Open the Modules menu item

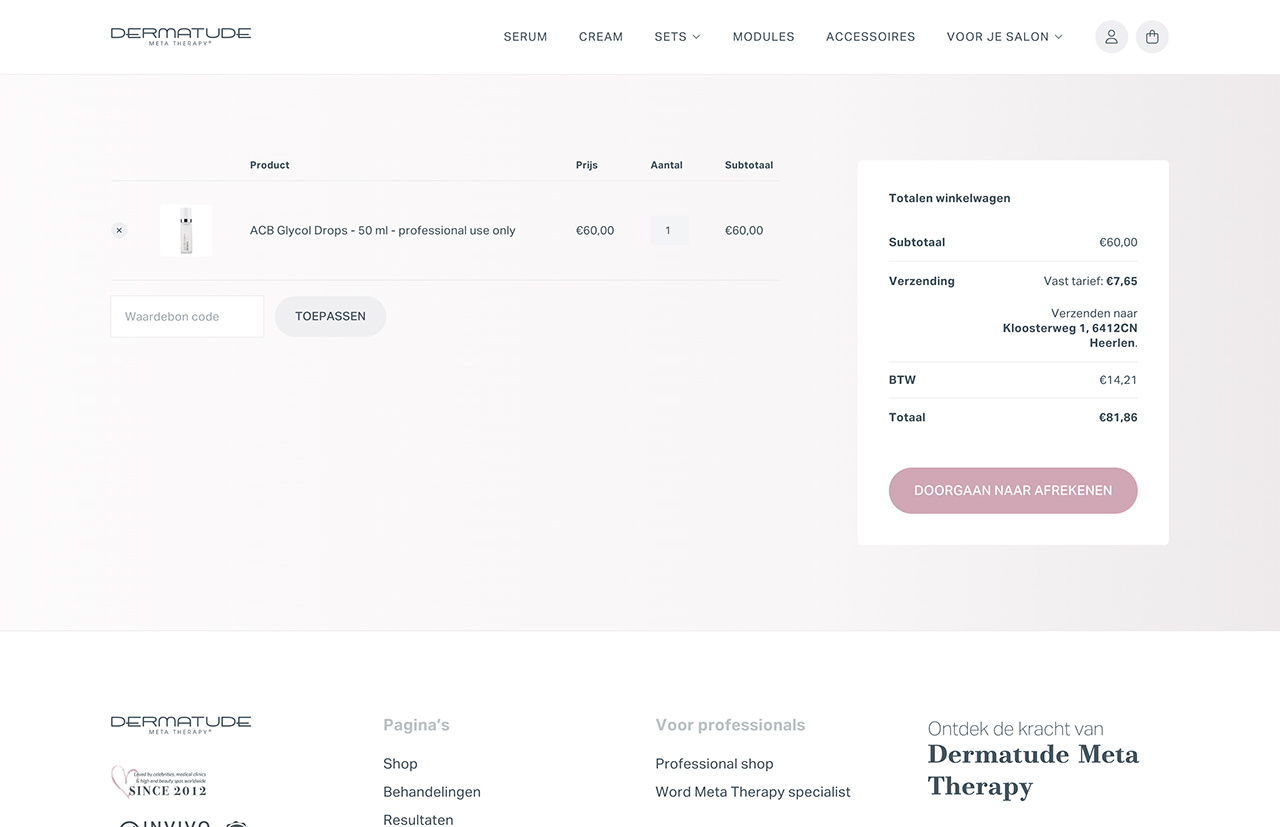[x=763, y=37]
